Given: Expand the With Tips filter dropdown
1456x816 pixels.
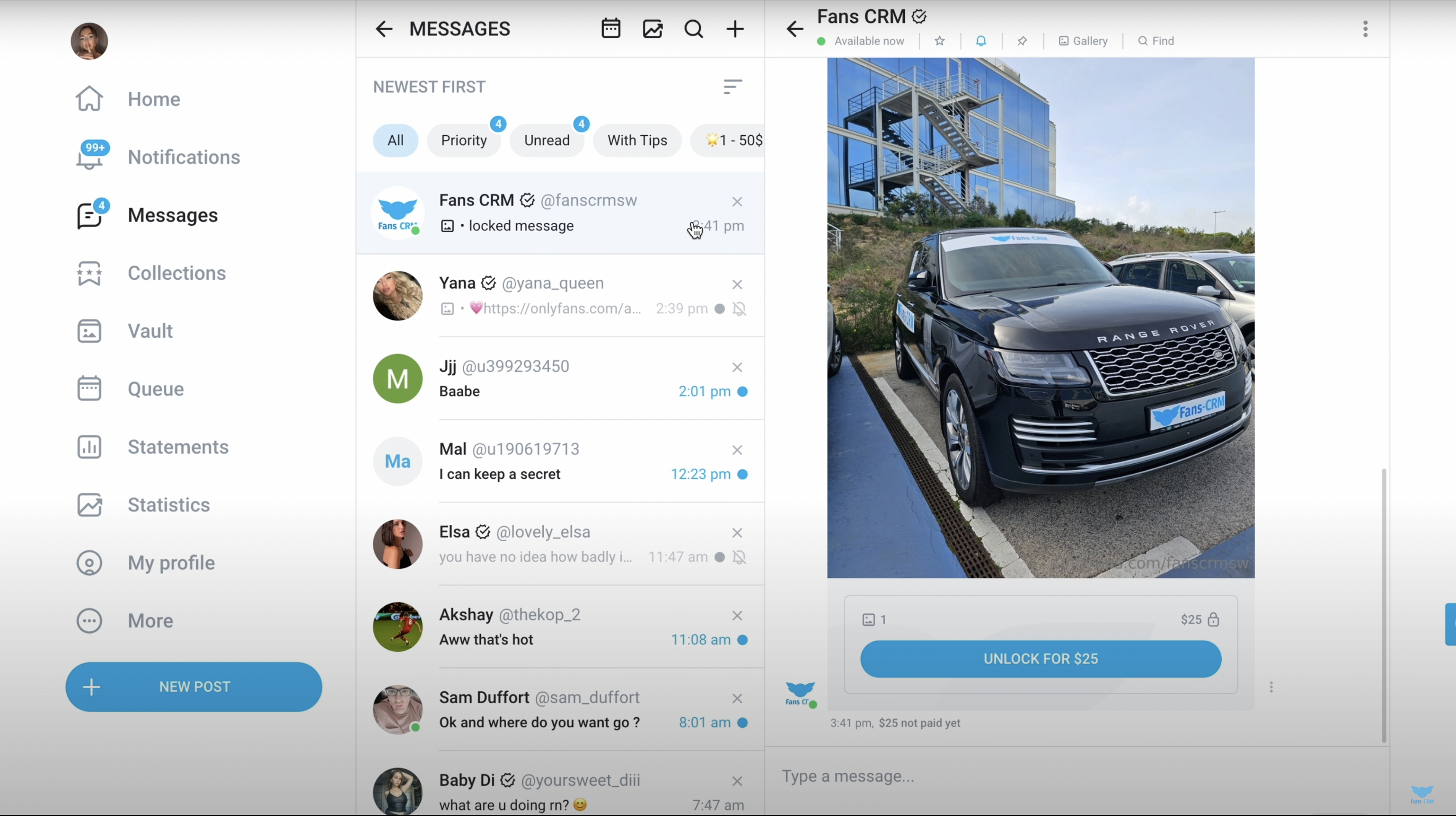Looking at the screenshot, I should 637,140.
